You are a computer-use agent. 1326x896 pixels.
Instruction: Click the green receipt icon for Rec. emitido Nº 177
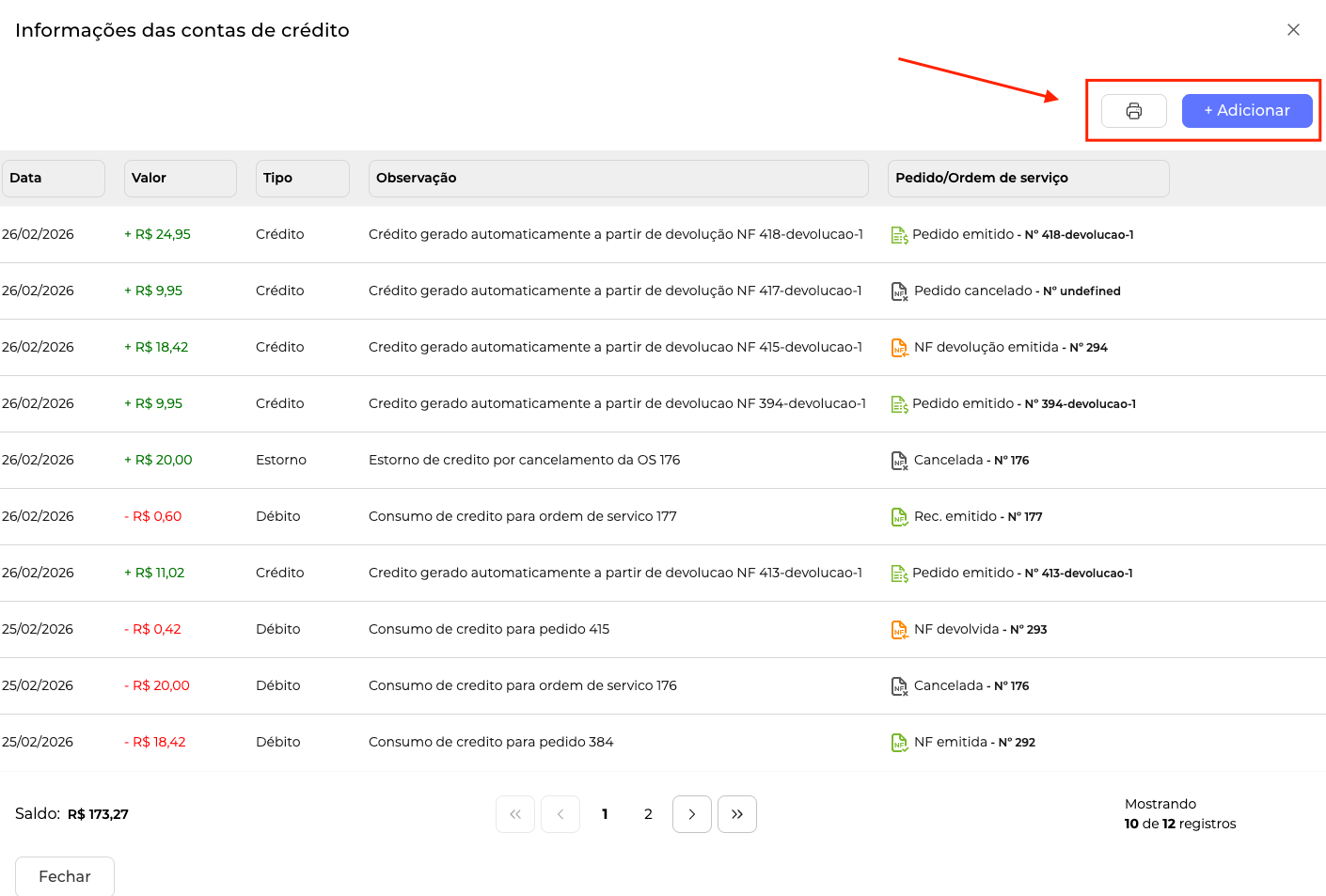(x=899, y=517)
